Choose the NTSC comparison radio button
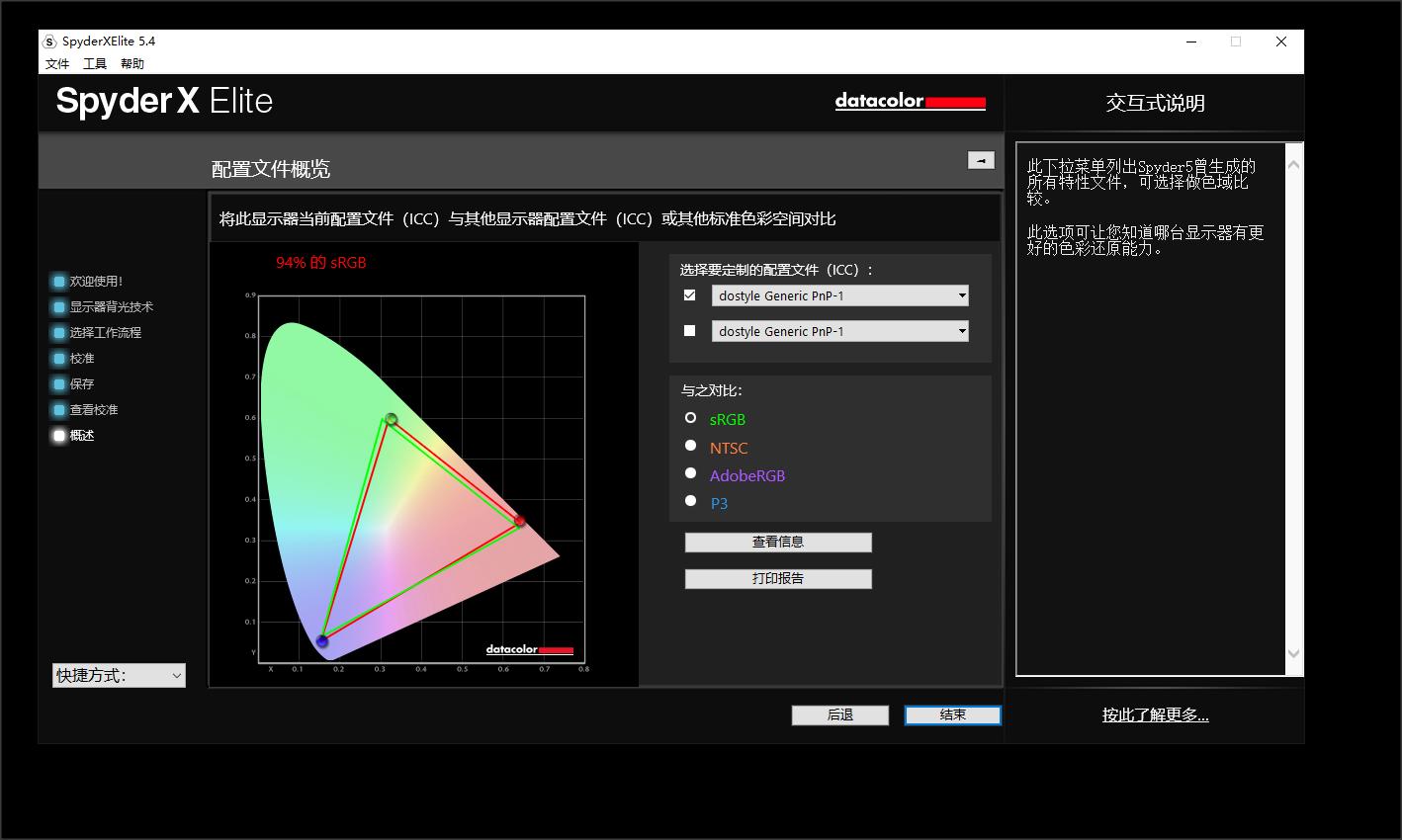 tap(691, 446)
